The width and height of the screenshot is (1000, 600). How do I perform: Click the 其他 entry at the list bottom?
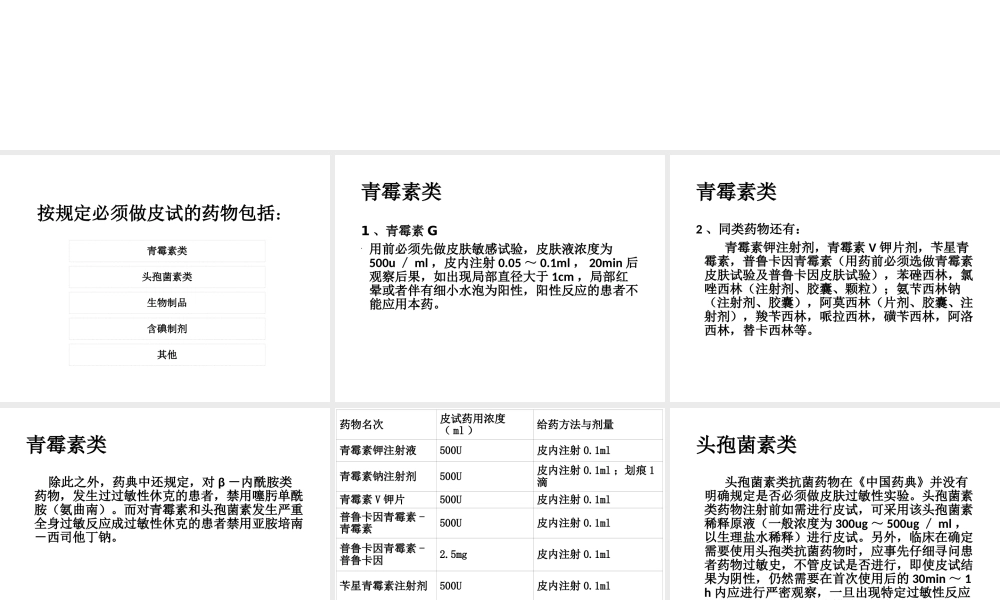click(x=166, y=354)
